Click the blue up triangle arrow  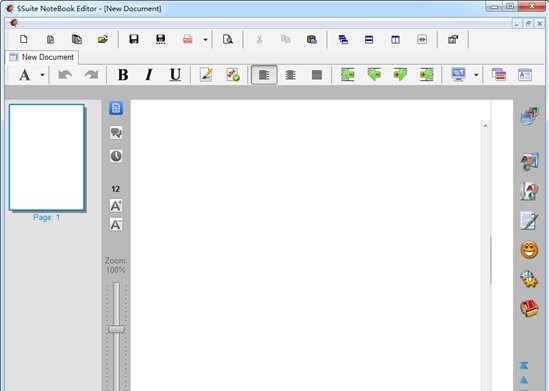click(x=524, y=380)
